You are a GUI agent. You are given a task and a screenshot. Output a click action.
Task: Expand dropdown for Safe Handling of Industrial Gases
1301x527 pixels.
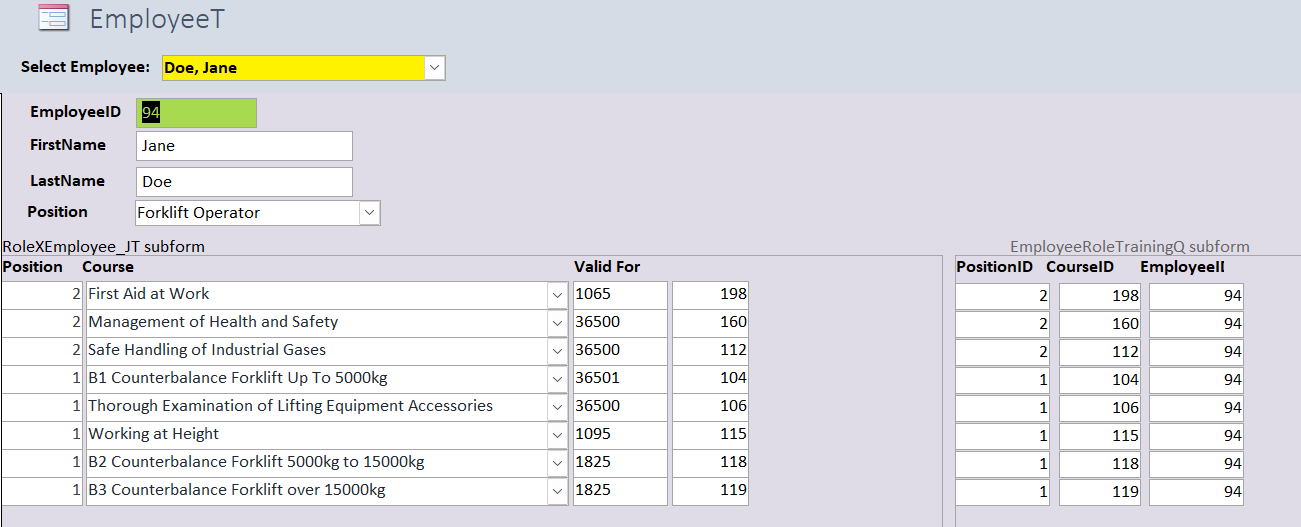557,351
